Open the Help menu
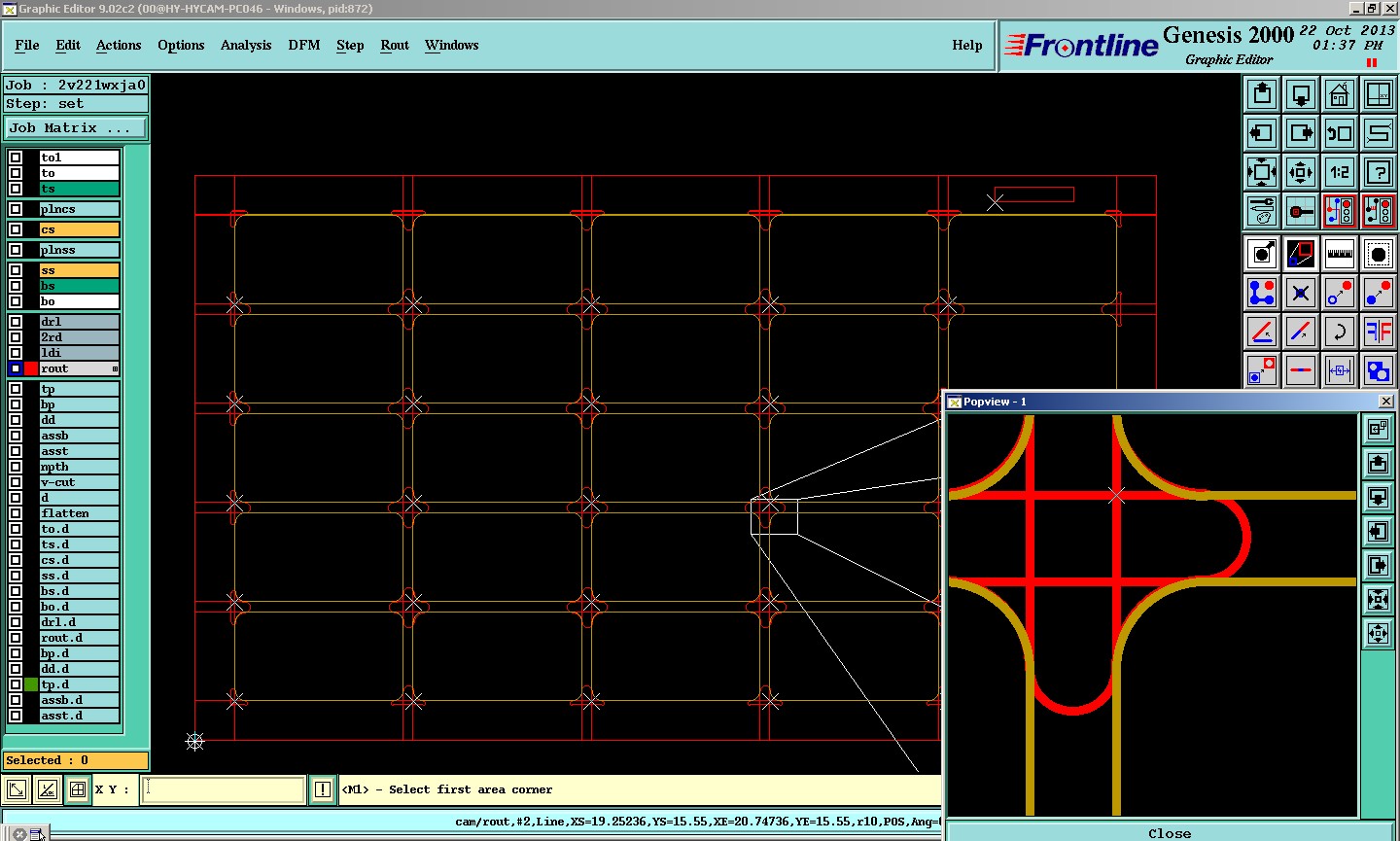This screenshot has width=1400, height=841. coord(967,45)
